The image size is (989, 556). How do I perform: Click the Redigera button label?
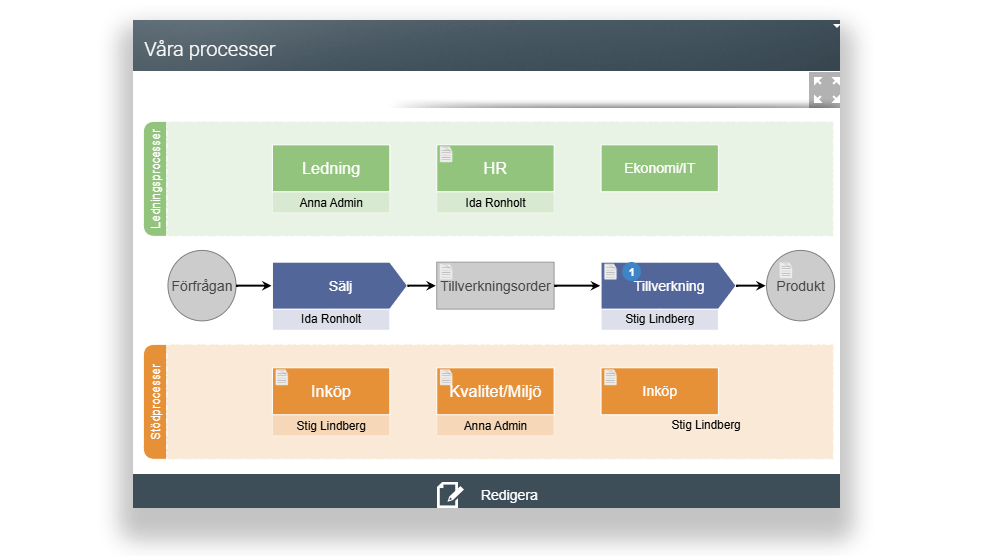tap(509, 495)
